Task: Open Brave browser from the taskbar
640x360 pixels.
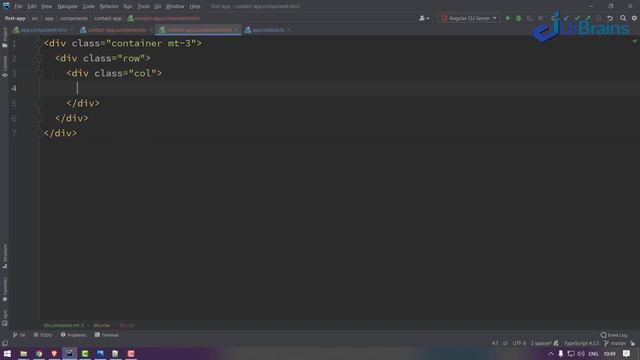Action: pos(54,353)
